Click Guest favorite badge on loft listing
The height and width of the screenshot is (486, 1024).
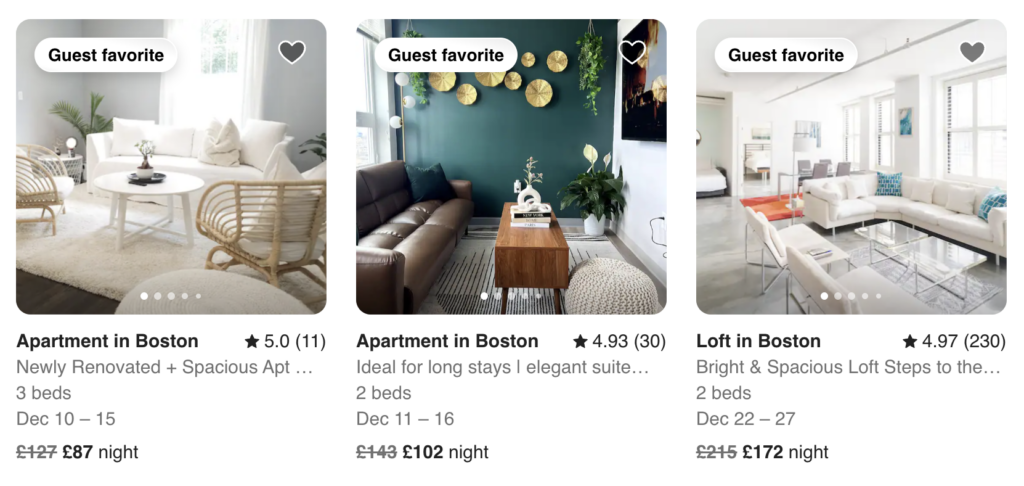click(786, 55)
